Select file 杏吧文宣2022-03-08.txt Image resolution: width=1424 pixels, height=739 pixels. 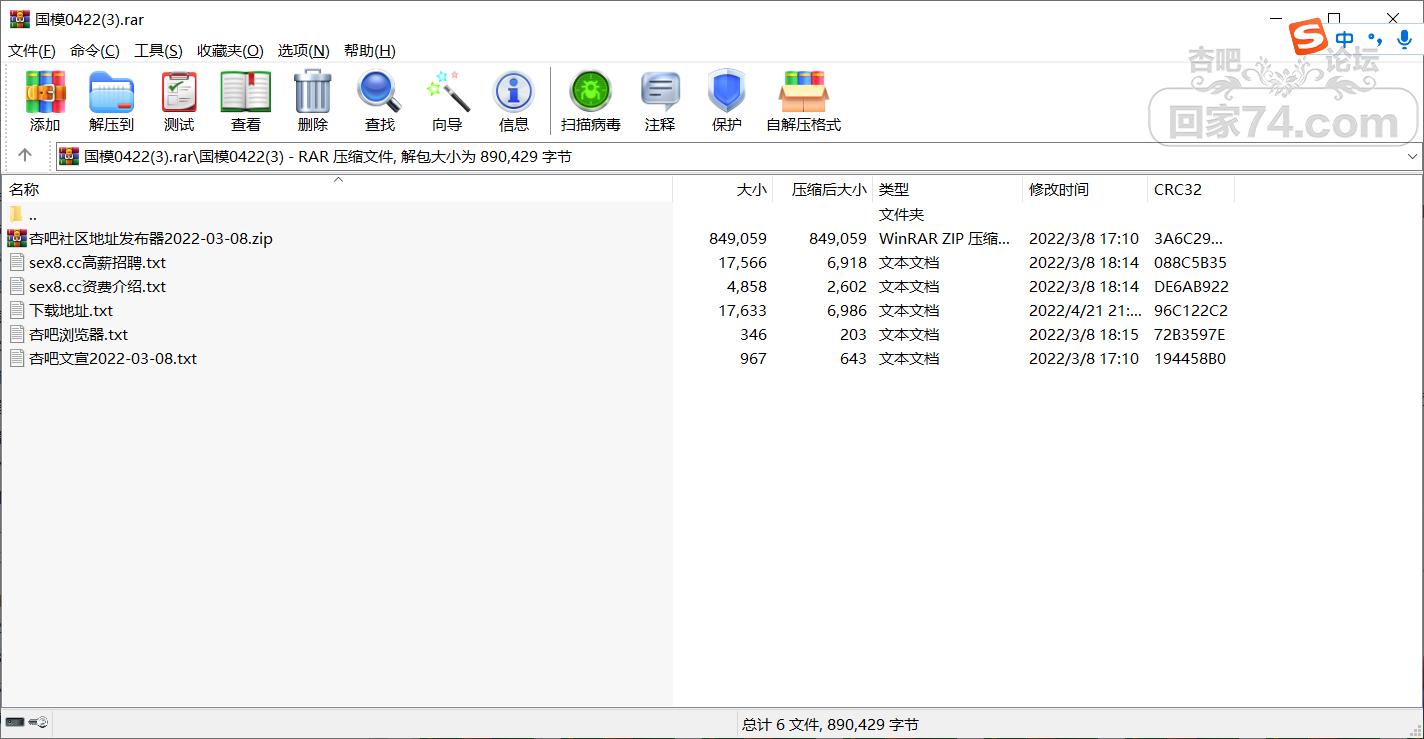(x=113, y=358)
